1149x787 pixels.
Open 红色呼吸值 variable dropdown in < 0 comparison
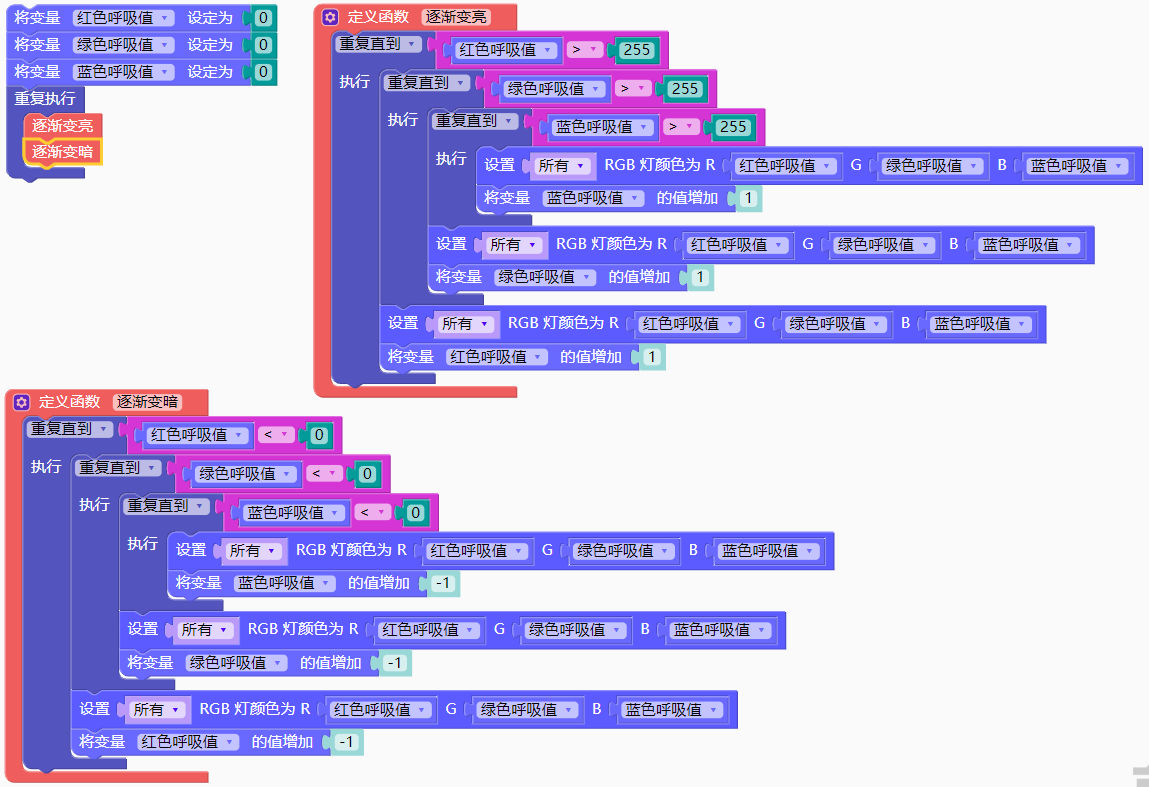196,435
